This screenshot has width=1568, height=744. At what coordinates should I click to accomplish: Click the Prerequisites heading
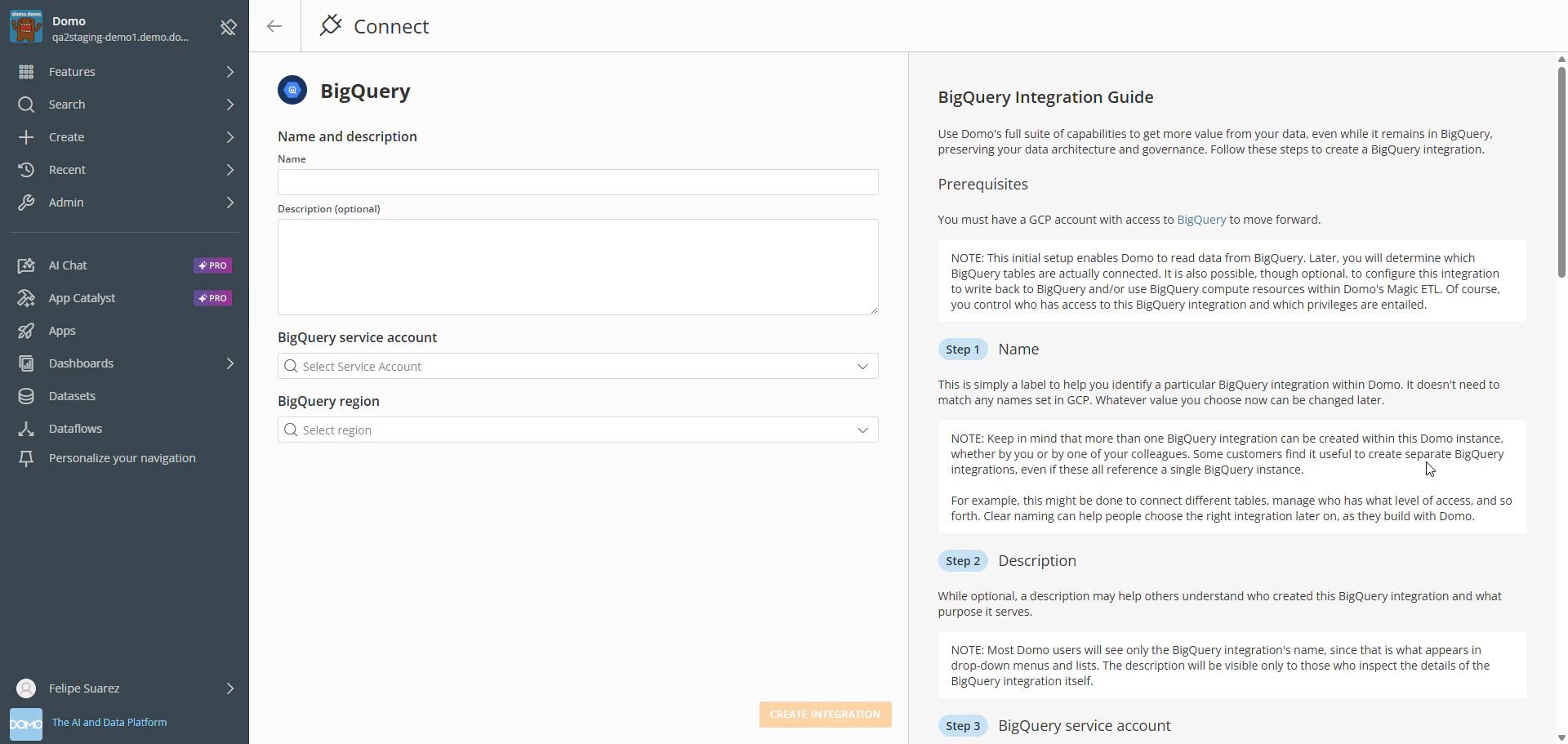(x=982, y=185)
